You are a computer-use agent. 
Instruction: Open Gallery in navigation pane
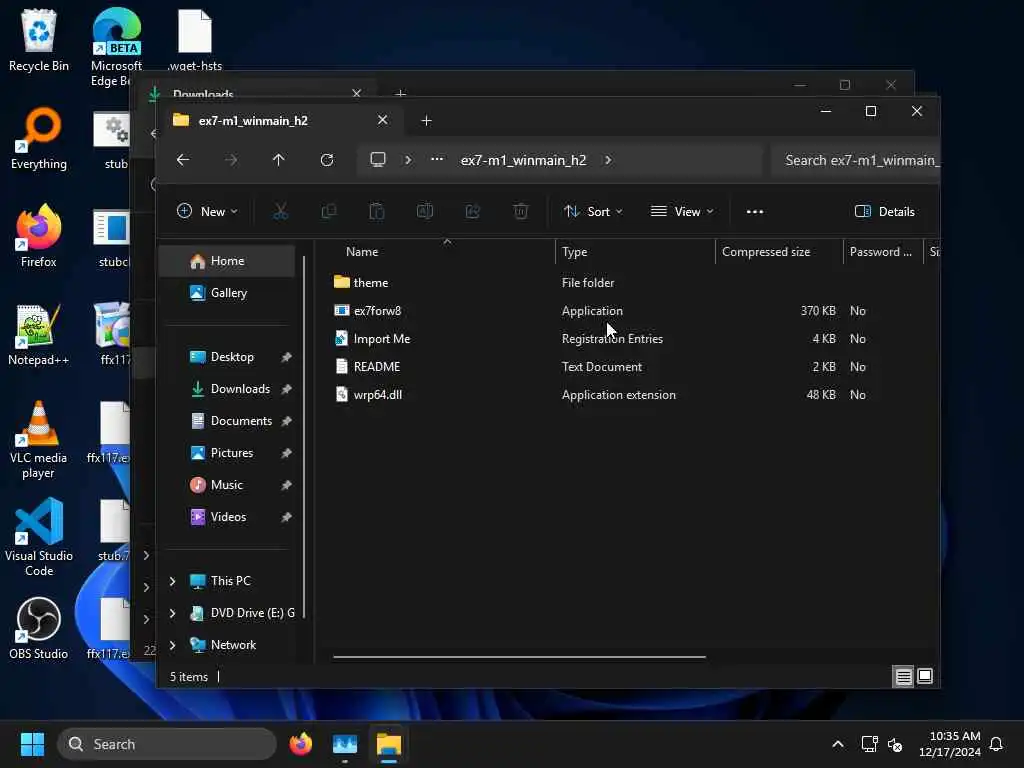228,293
